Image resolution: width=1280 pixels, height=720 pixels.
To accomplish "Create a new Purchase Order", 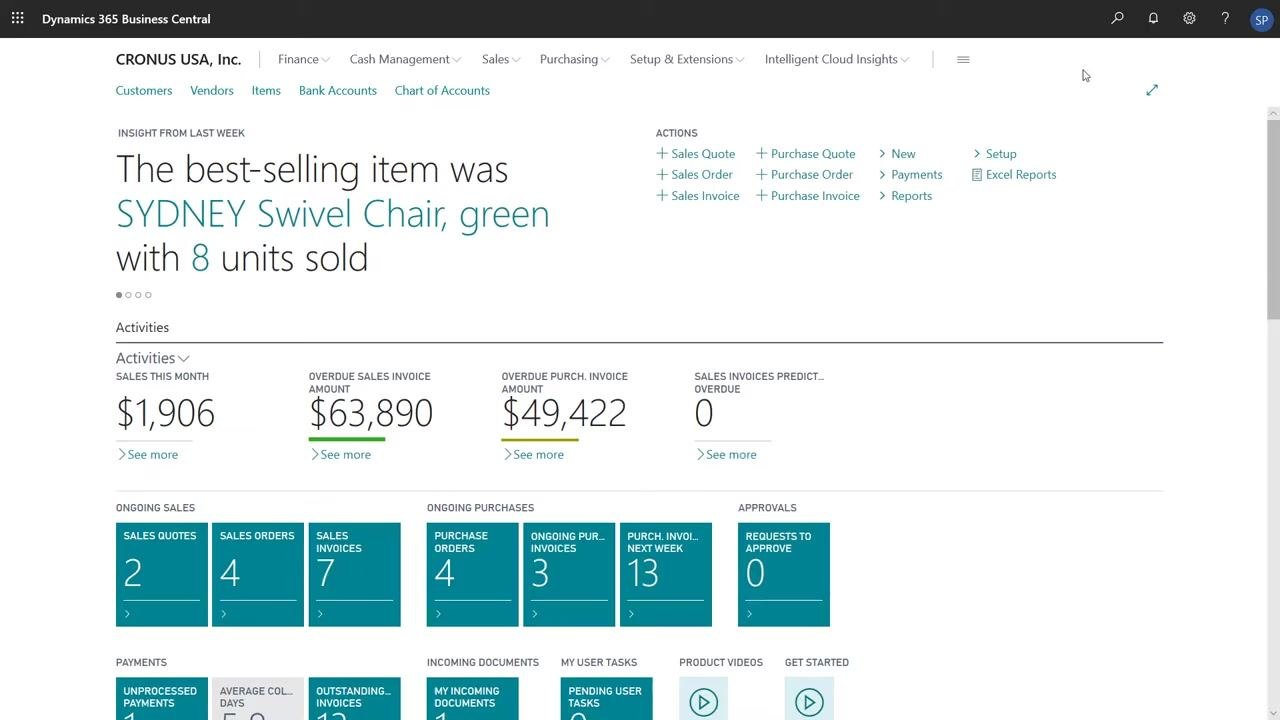I will click(x=805, y=174).
